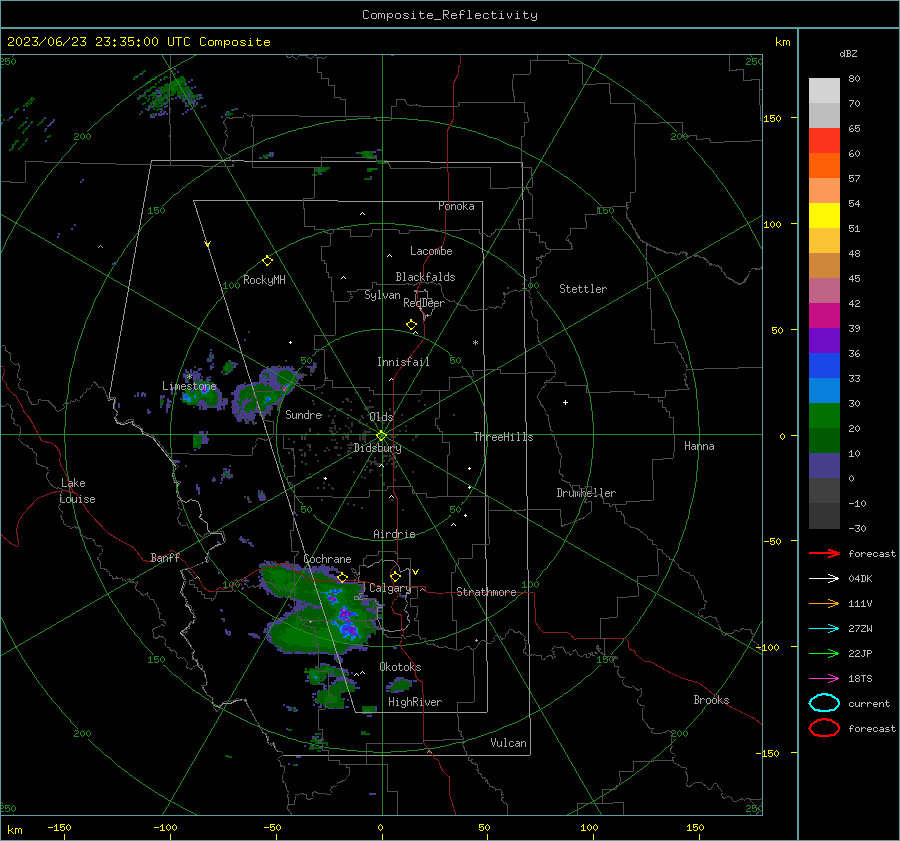Click the radar echo beside Limestone
Screen dimensions: 900x841
pos(202,396)
